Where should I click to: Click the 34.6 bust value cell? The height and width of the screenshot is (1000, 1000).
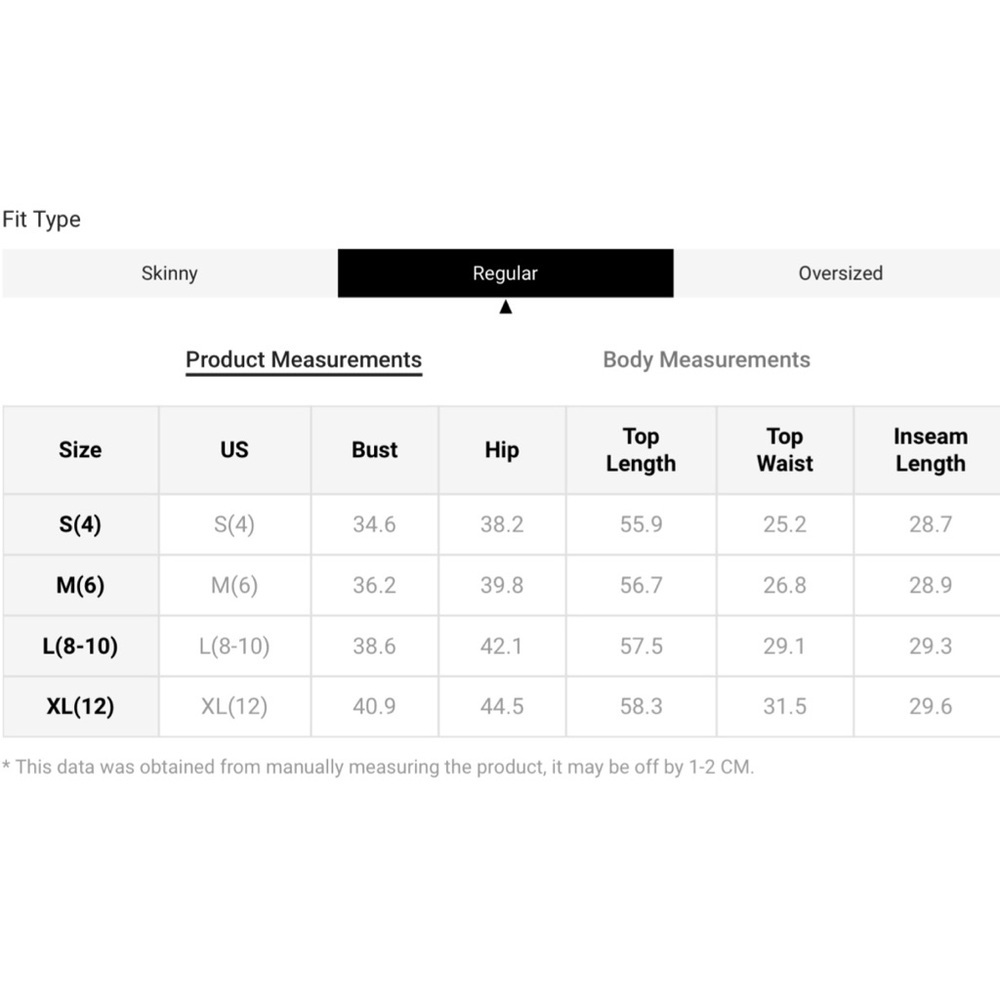[374, 524]
